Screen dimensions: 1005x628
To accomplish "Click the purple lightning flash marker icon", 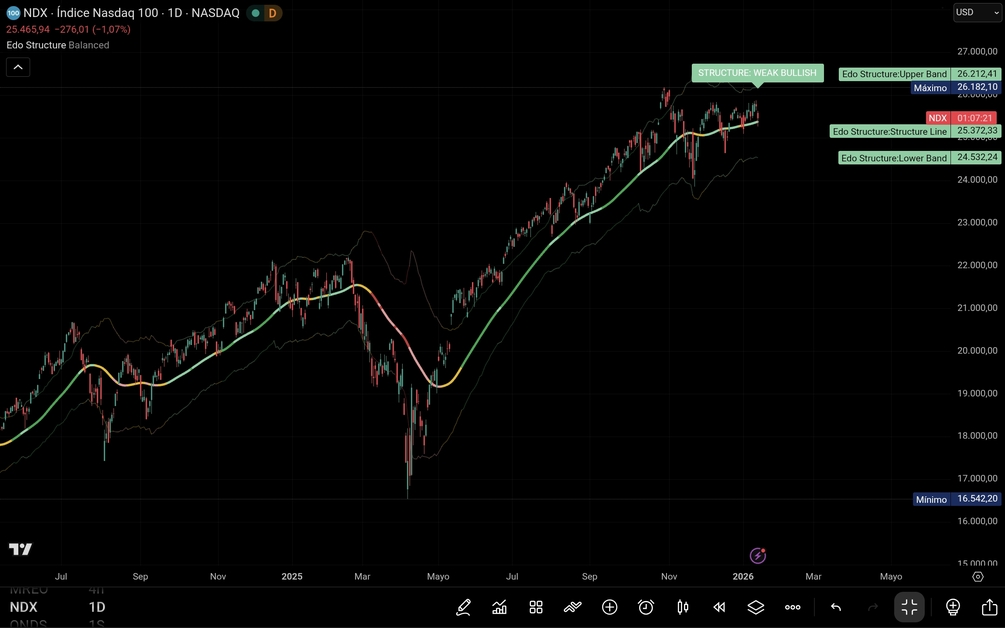I will (x=758, y=555).
